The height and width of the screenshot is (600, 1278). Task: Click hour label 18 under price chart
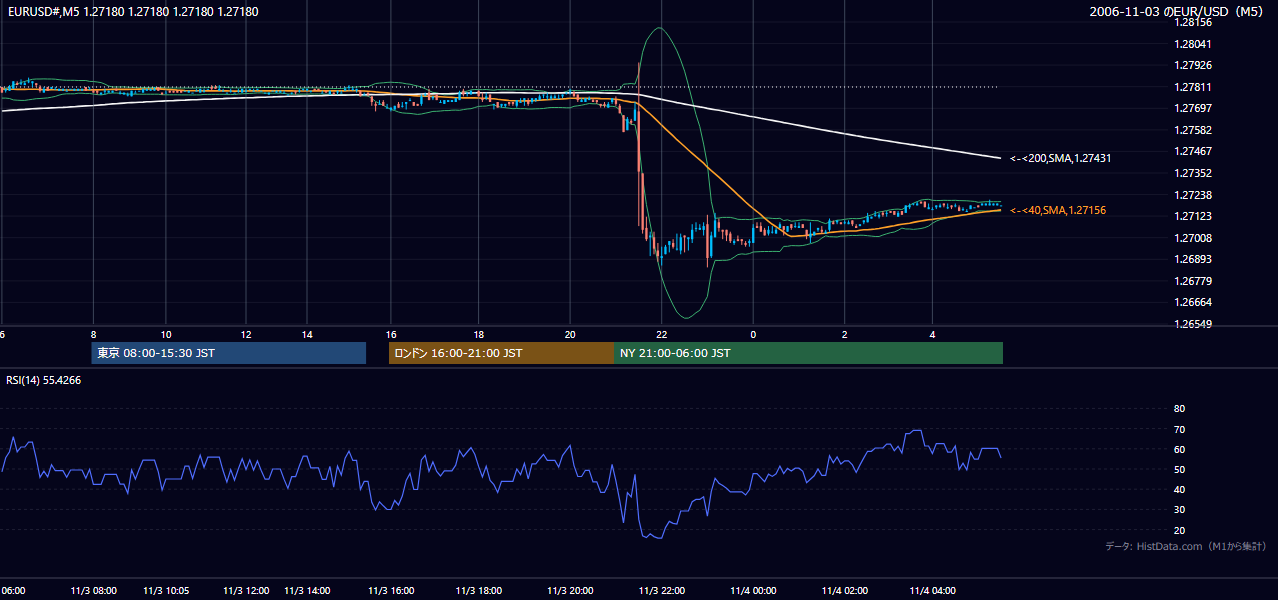coord(479,335)
